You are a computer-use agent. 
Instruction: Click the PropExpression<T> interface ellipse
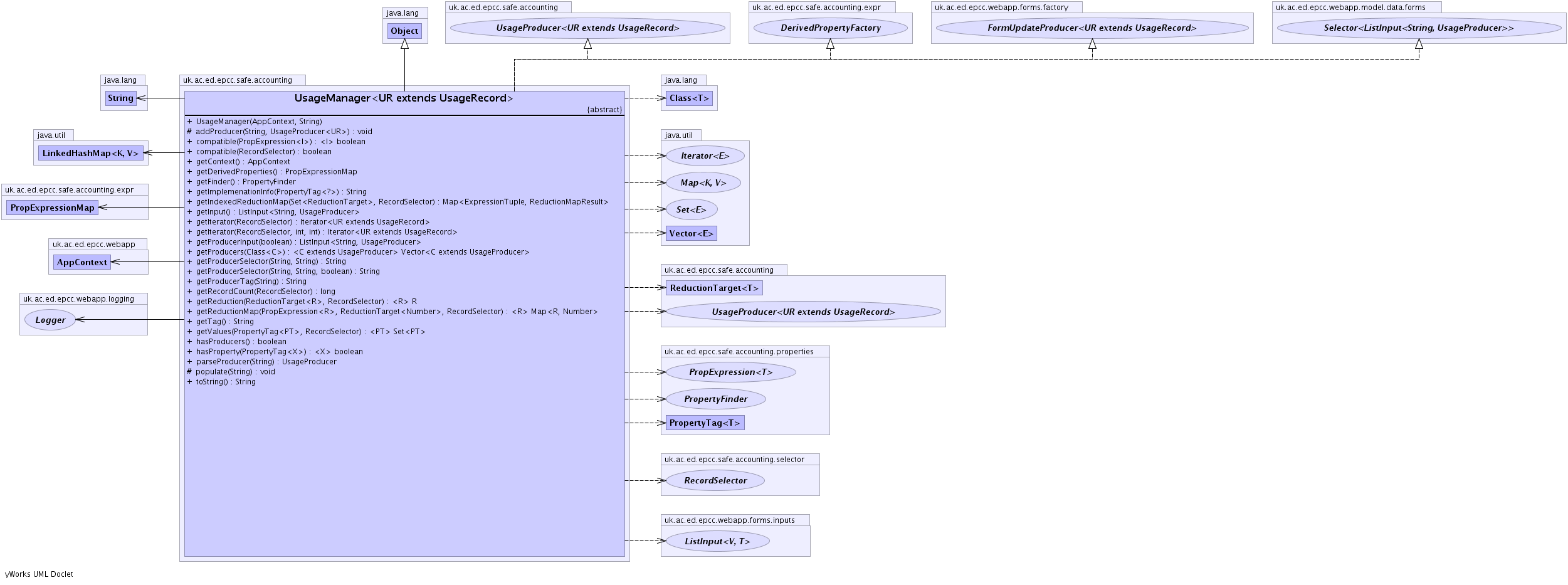pos(730,372)
